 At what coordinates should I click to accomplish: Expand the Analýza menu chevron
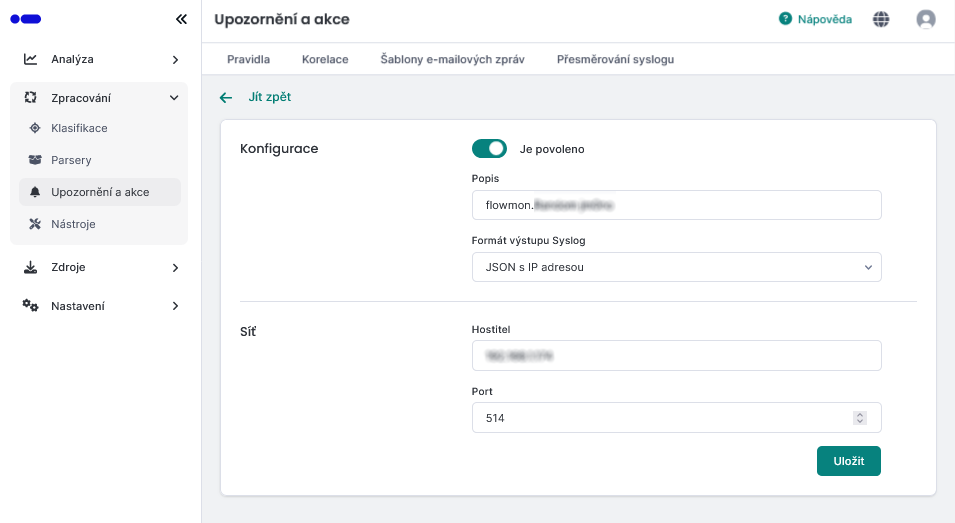pyautogui.click(x=175, y=60)
